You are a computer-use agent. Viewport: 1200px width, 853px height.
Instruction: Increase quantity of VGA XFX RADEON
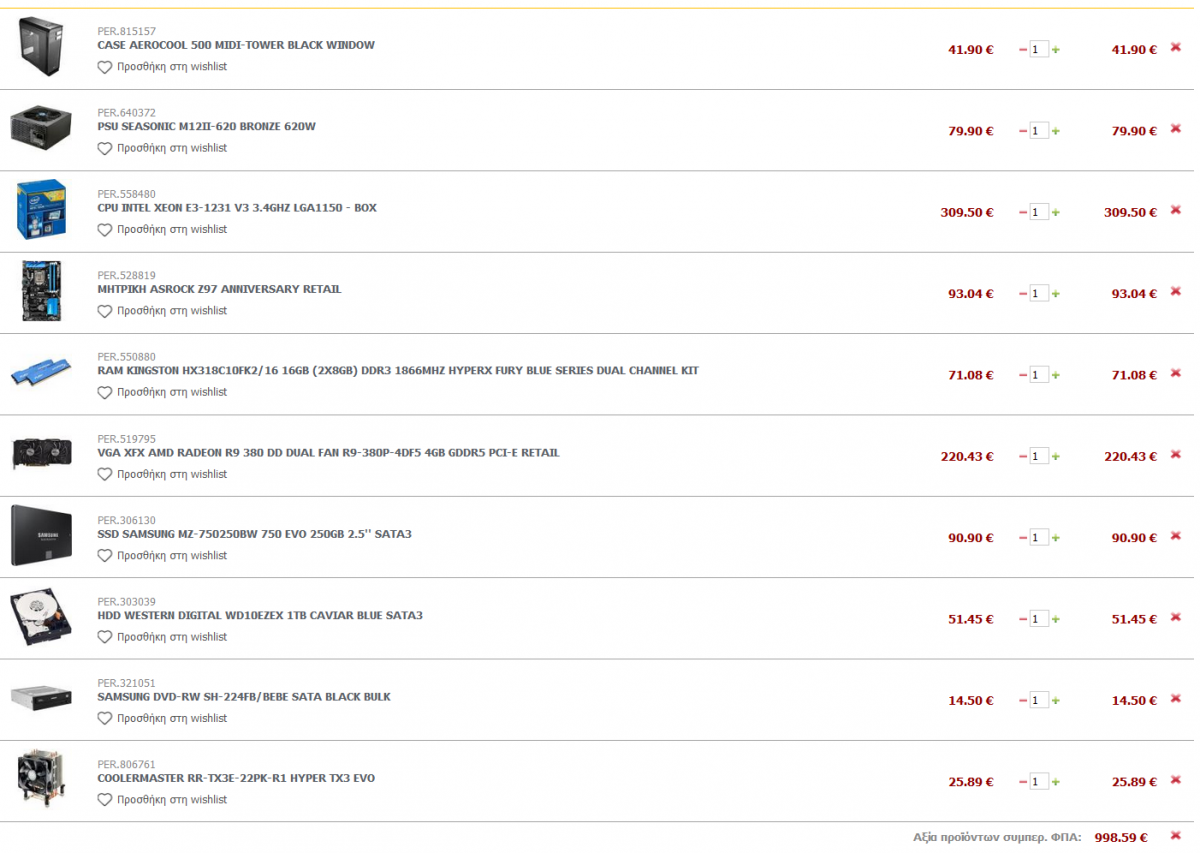click(1056, 457)
